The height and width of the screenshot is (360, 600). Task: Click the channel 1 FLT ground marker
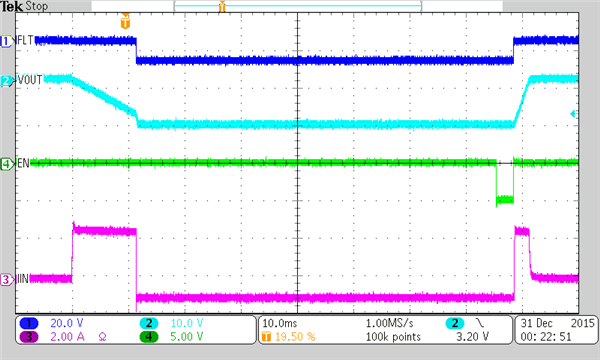click(x=7, y=41)
